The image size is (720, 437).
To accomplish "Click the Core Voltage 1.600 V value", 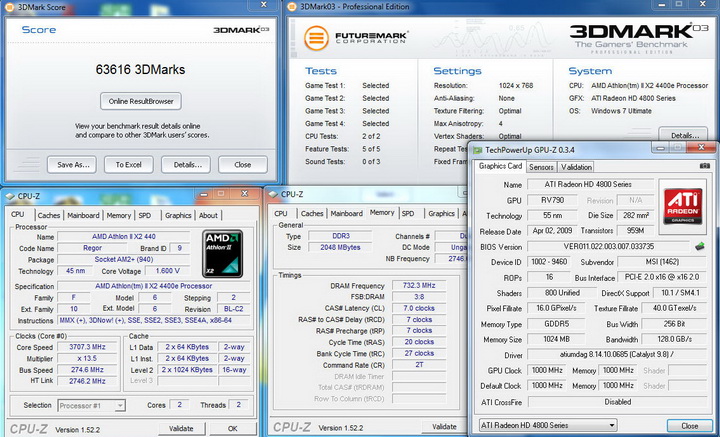I will click(x=167, y=271).
